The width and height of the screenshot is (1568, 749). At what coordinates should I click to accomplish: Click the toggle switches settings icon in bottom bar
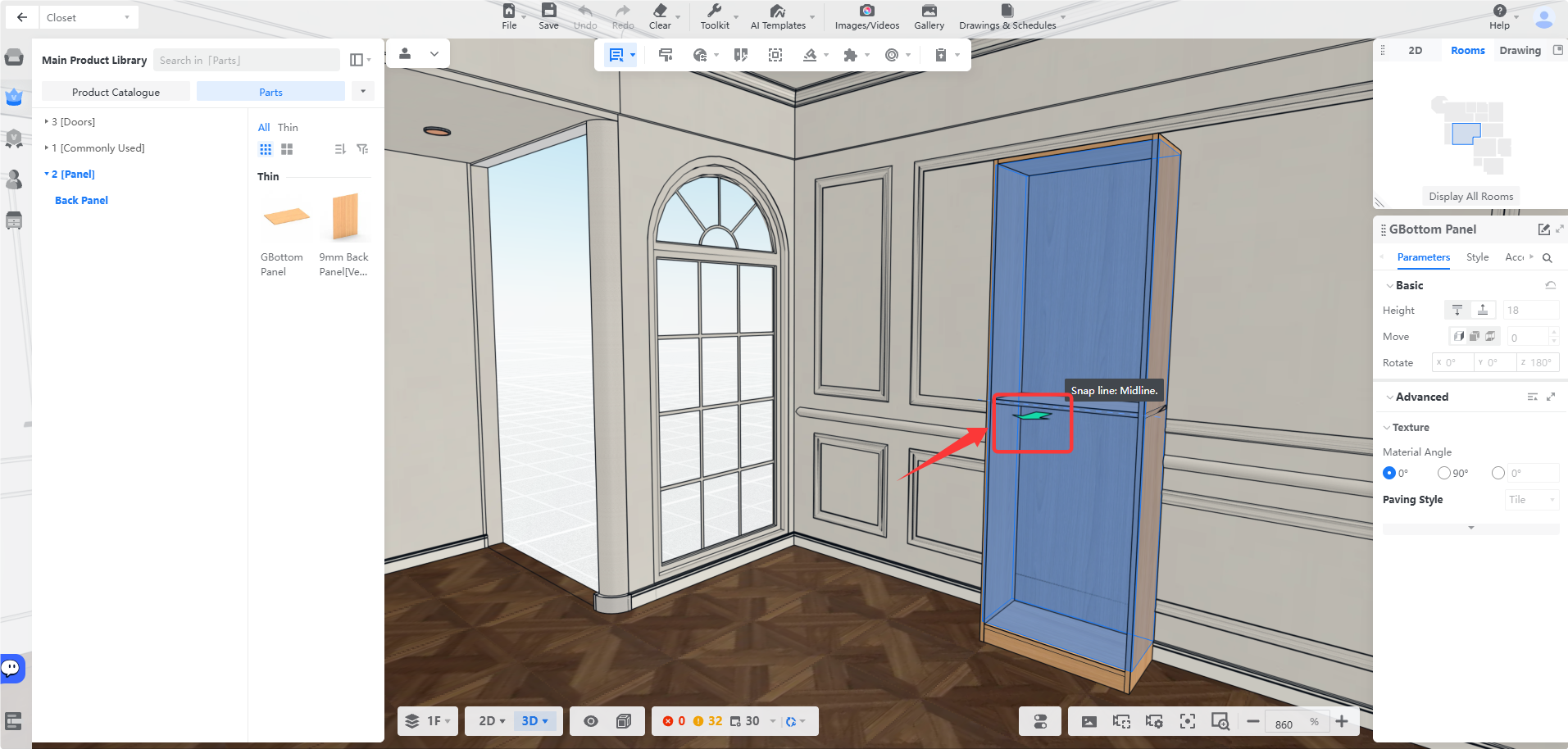click(1040, 721)
